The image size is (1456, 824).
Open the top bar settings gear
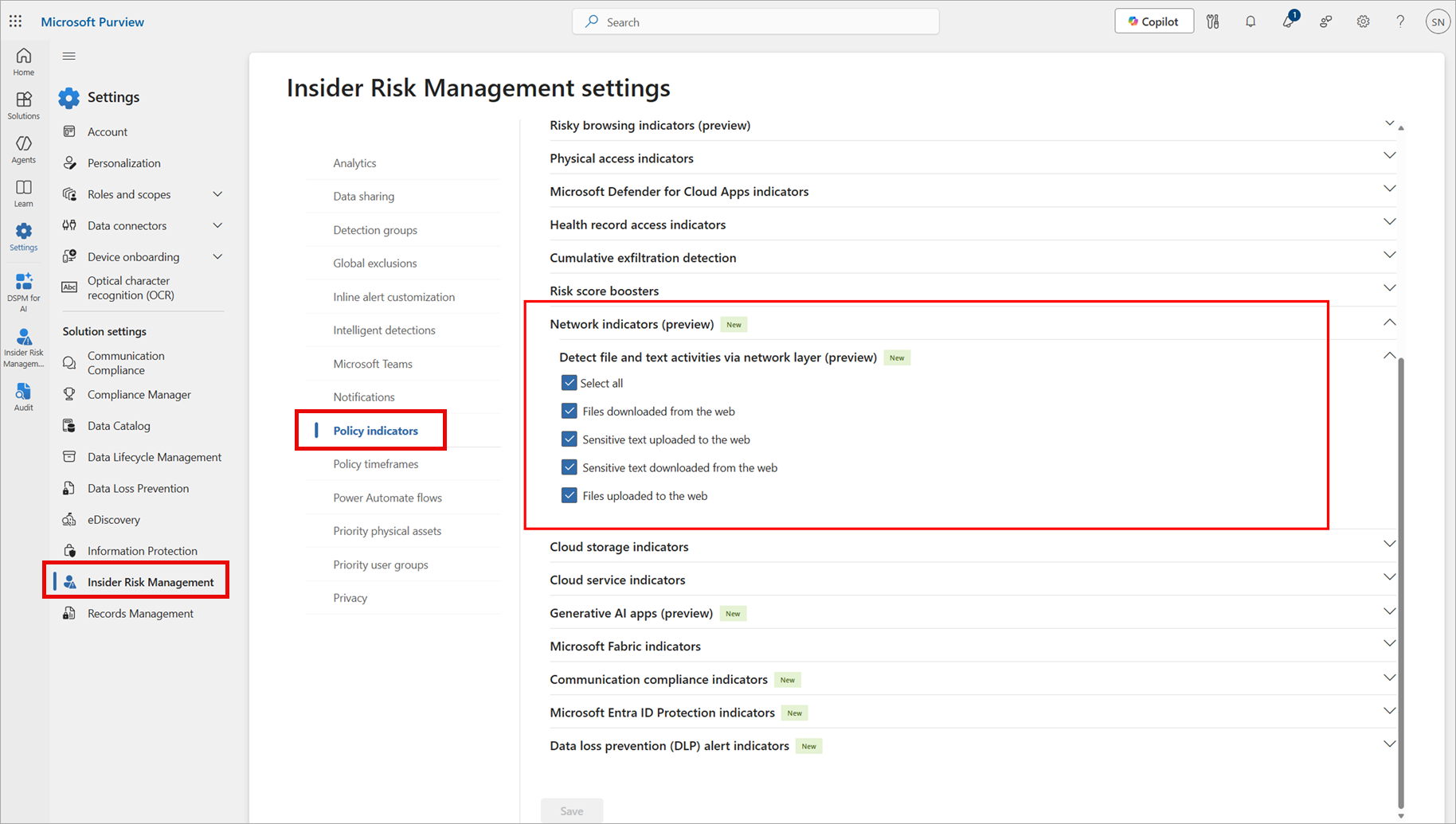click(1364, 21)
